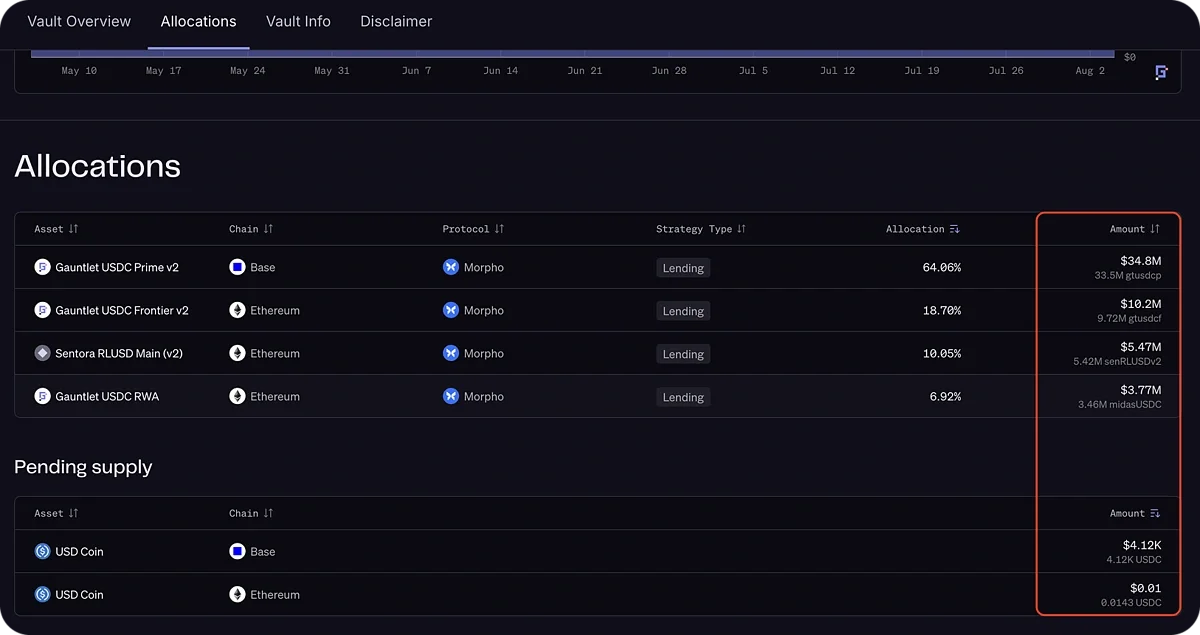Open the Vault Info tab

[298, 21]
